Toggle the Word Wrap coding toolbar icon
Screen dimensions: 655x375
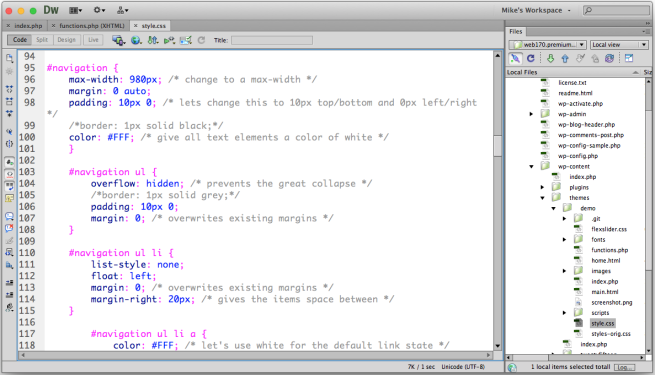9,186
